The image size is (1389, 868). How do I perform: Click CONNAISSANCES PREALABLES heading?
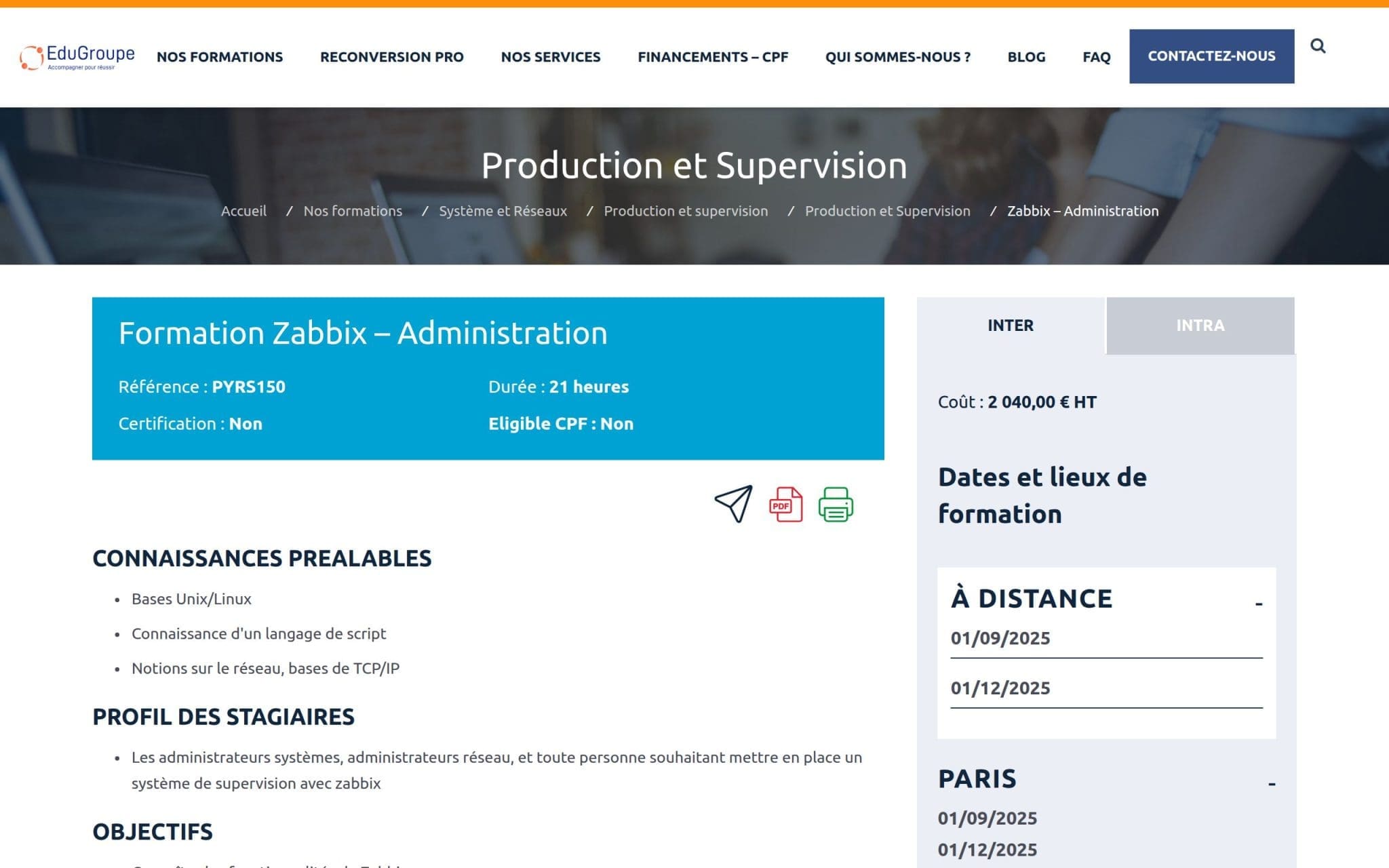(262, 558)
